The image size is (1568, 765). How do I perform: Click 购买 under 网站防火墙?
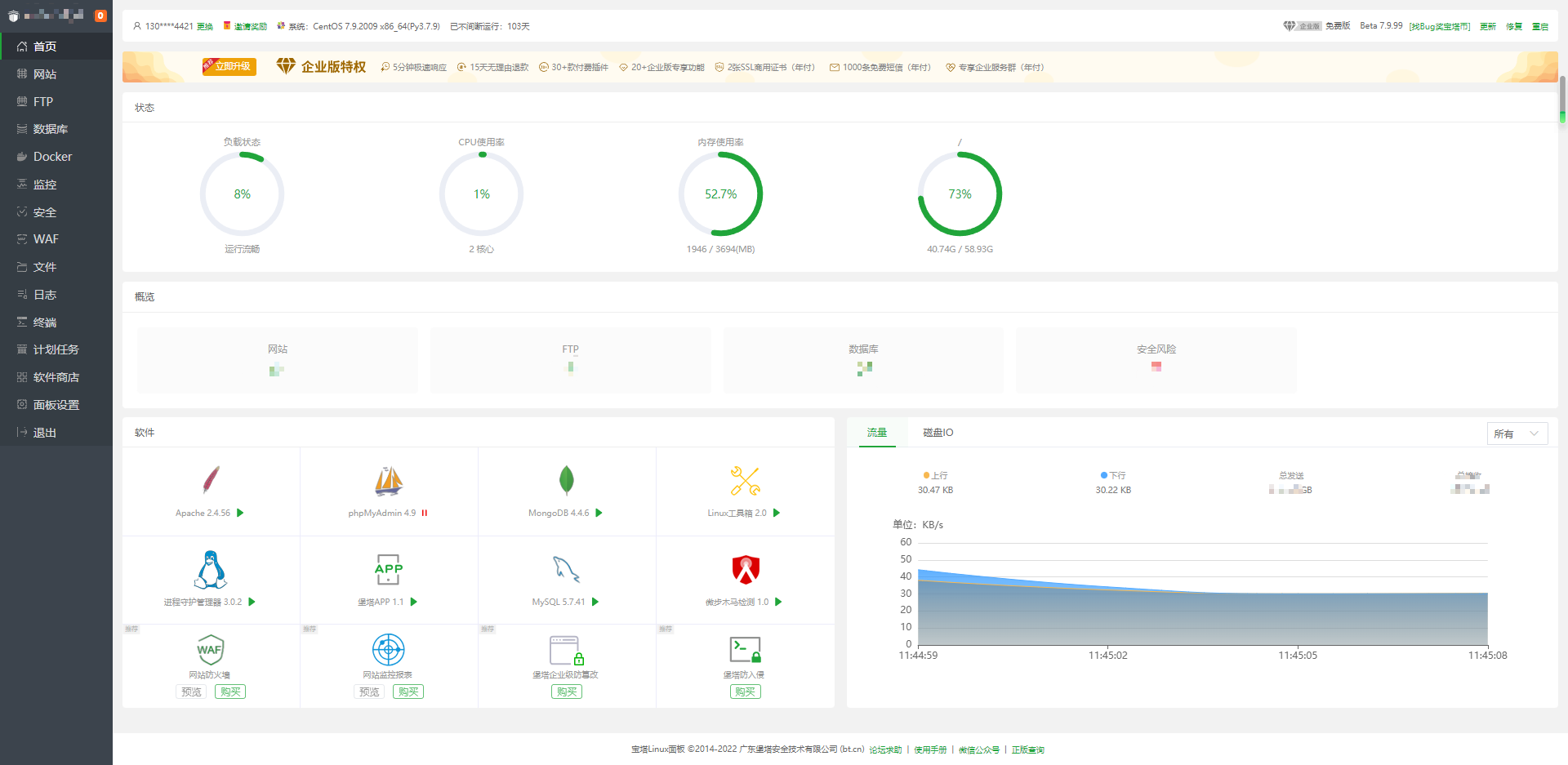coord(230,692)
